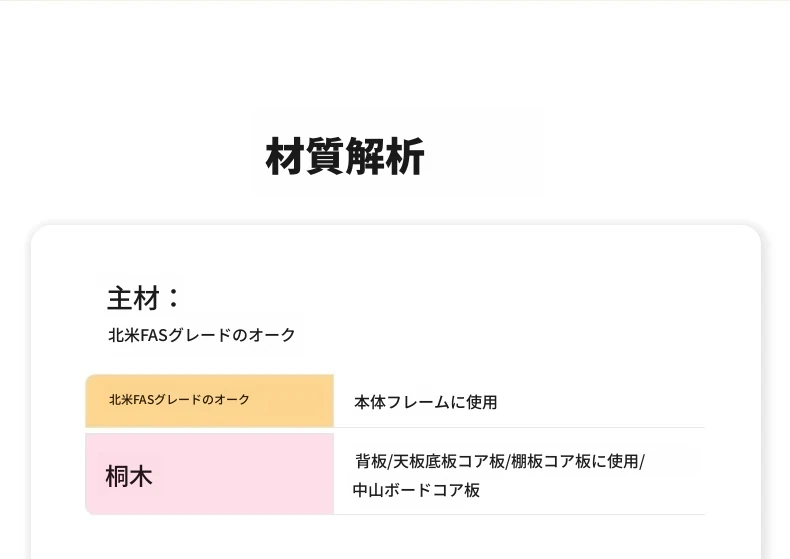Click the 析 character ending the title
This screenshot has height=559, width=790.
click(x=405, y=157)
